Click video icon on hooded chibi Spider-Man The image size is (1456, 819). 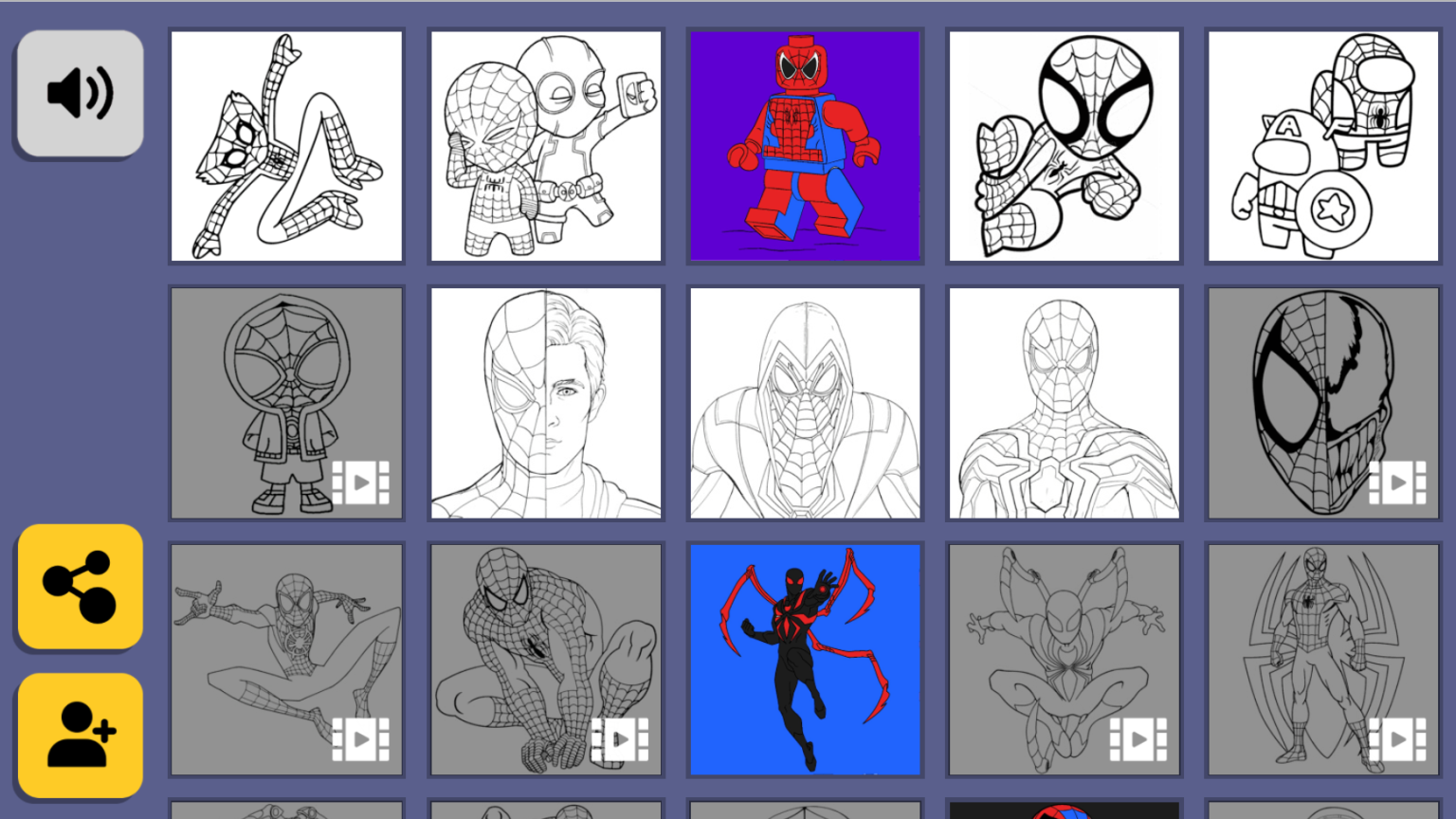(360, 482)
